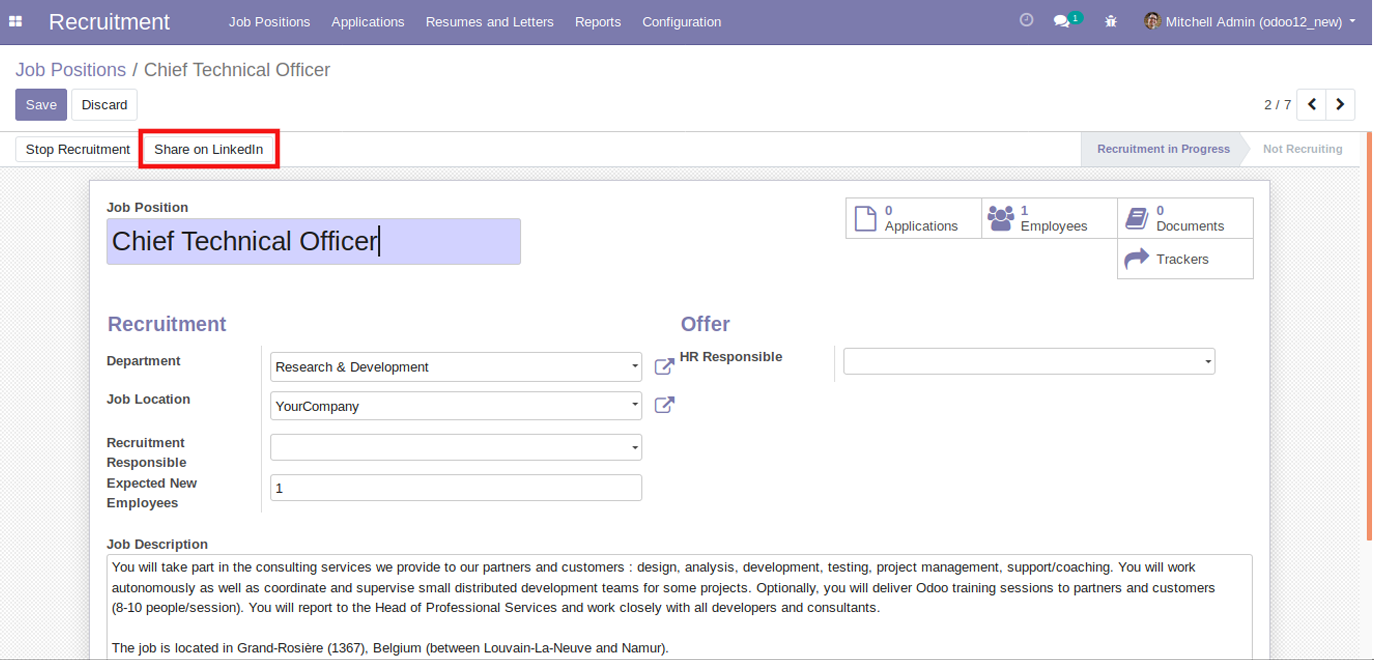The height and width of the screenshot is (660, 1374).
Task: Click the 1 Employees stat button
Action: [x=1050, y=218]
